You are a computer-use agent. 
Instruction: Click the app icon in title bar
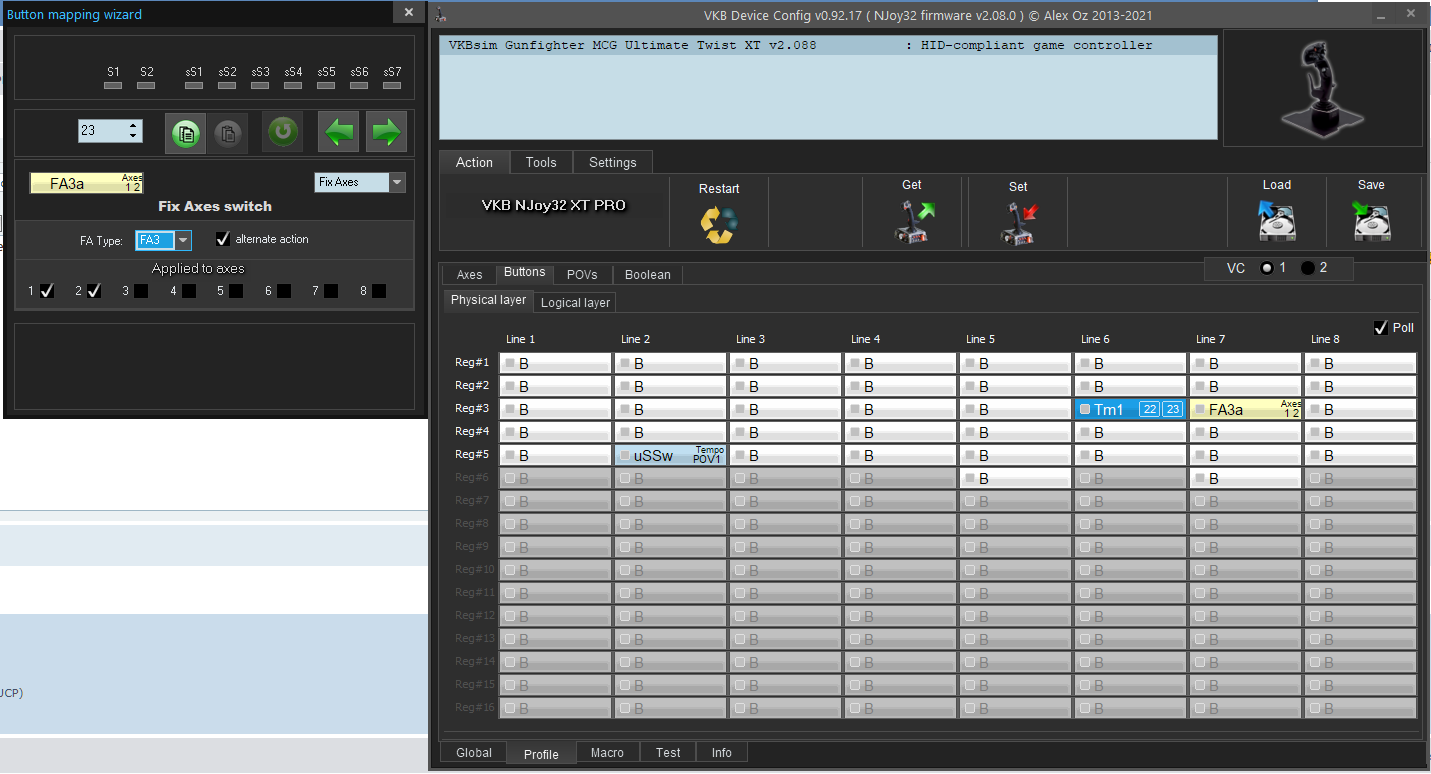point(441,13)
